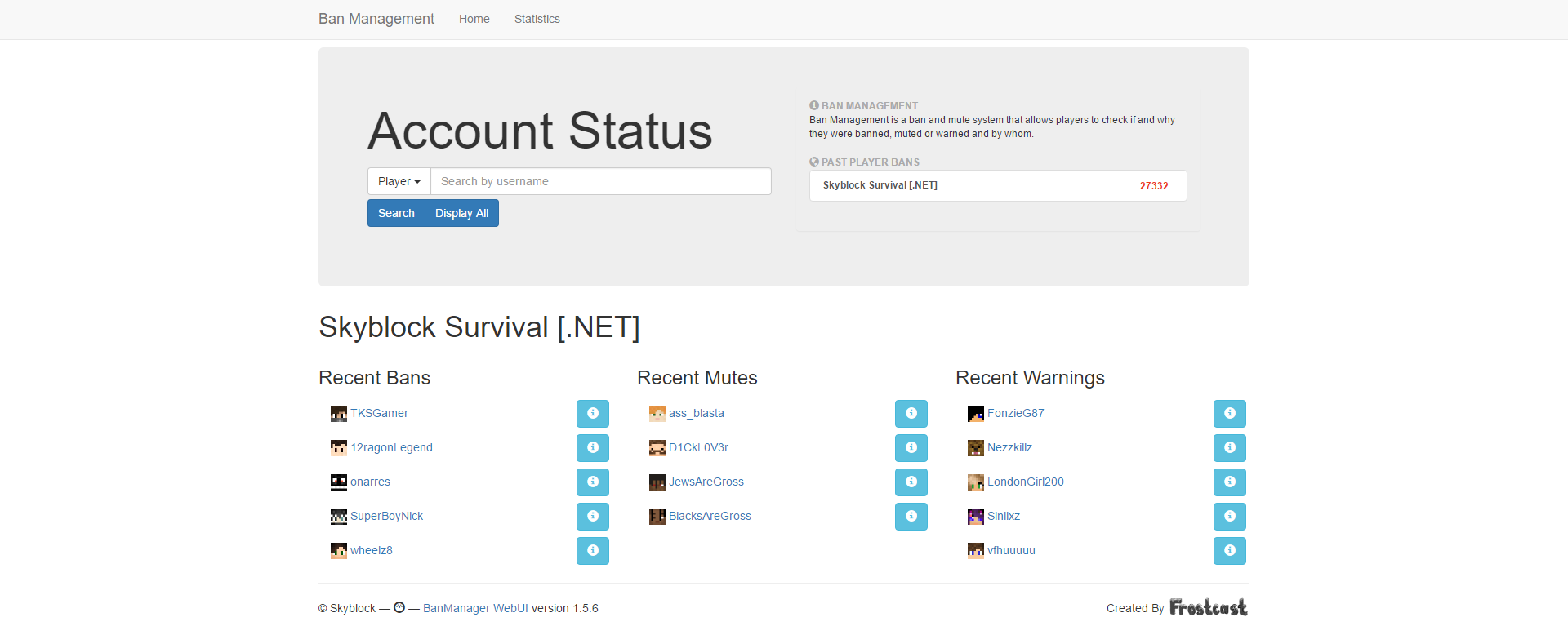
Task: Focus the Search by username field
Action: (x=601, y=181)
